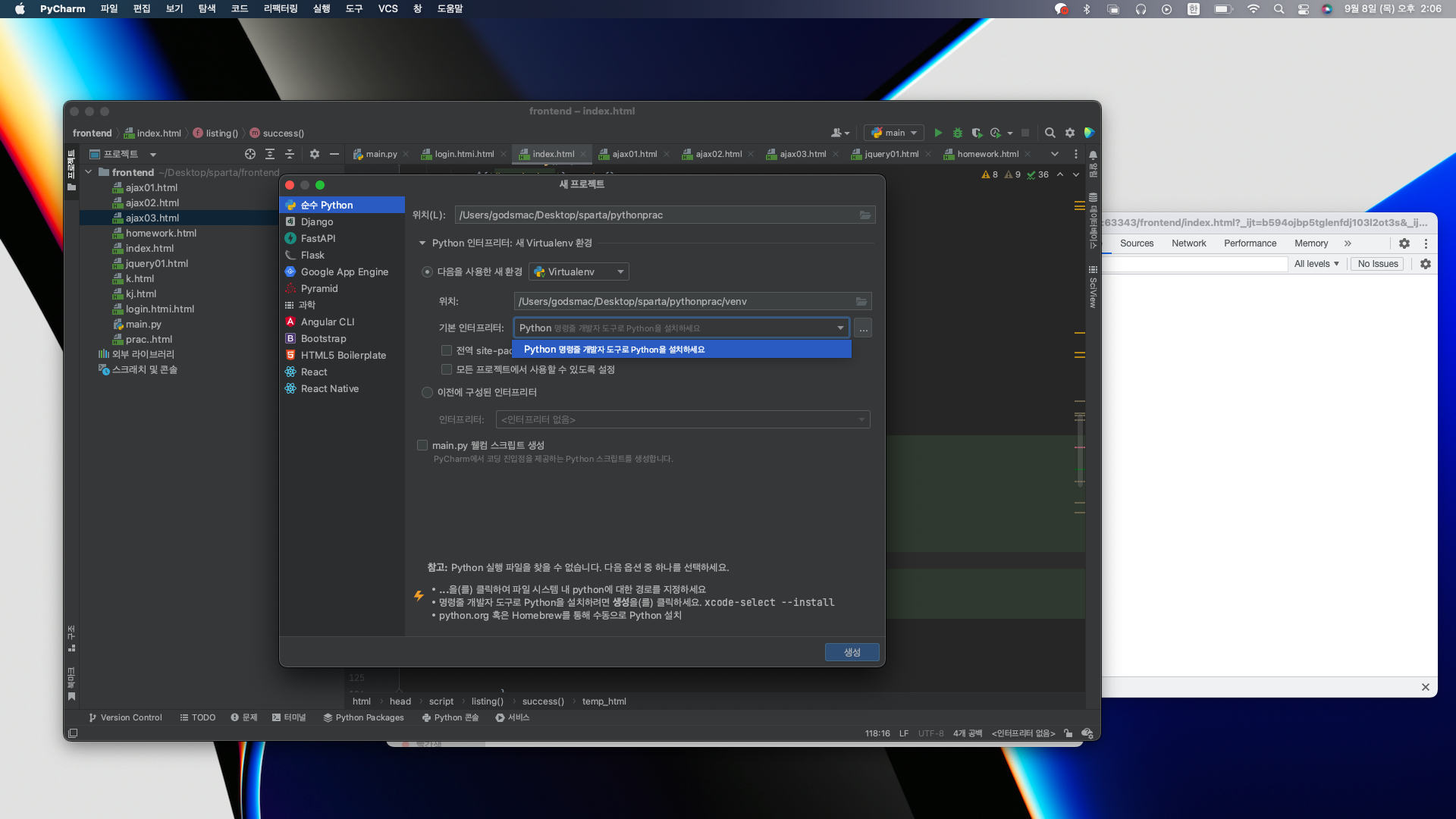Viewport: 1456px width, 819px height.
Task: Open the 리팩터링 menu
Action: (x=281, y=9)
